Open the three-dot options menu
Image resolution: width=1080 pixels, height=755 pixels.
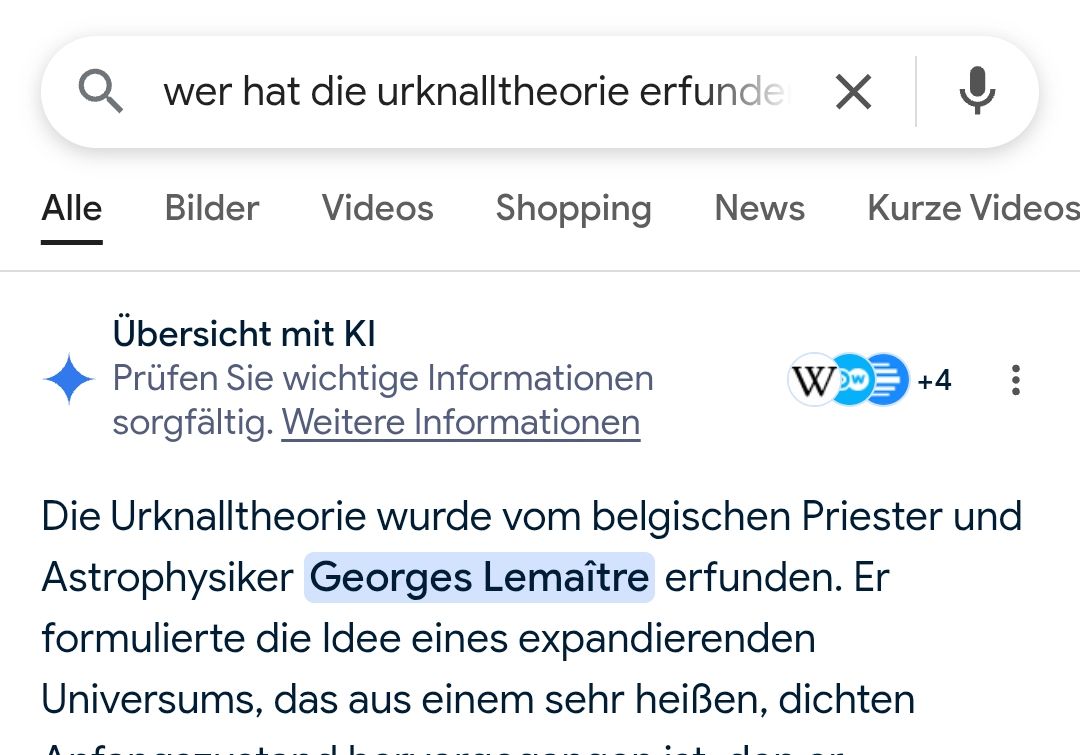tap(1015, 380)
